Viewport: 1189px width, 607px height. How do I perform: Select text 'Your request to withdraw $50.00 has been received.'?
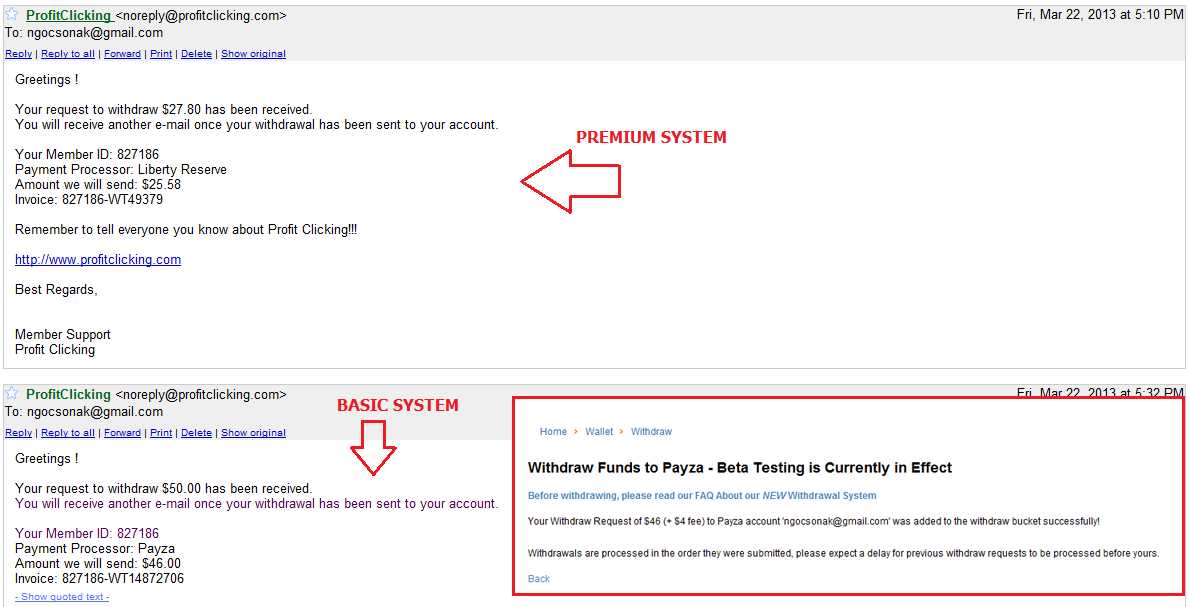coord(164,488)
